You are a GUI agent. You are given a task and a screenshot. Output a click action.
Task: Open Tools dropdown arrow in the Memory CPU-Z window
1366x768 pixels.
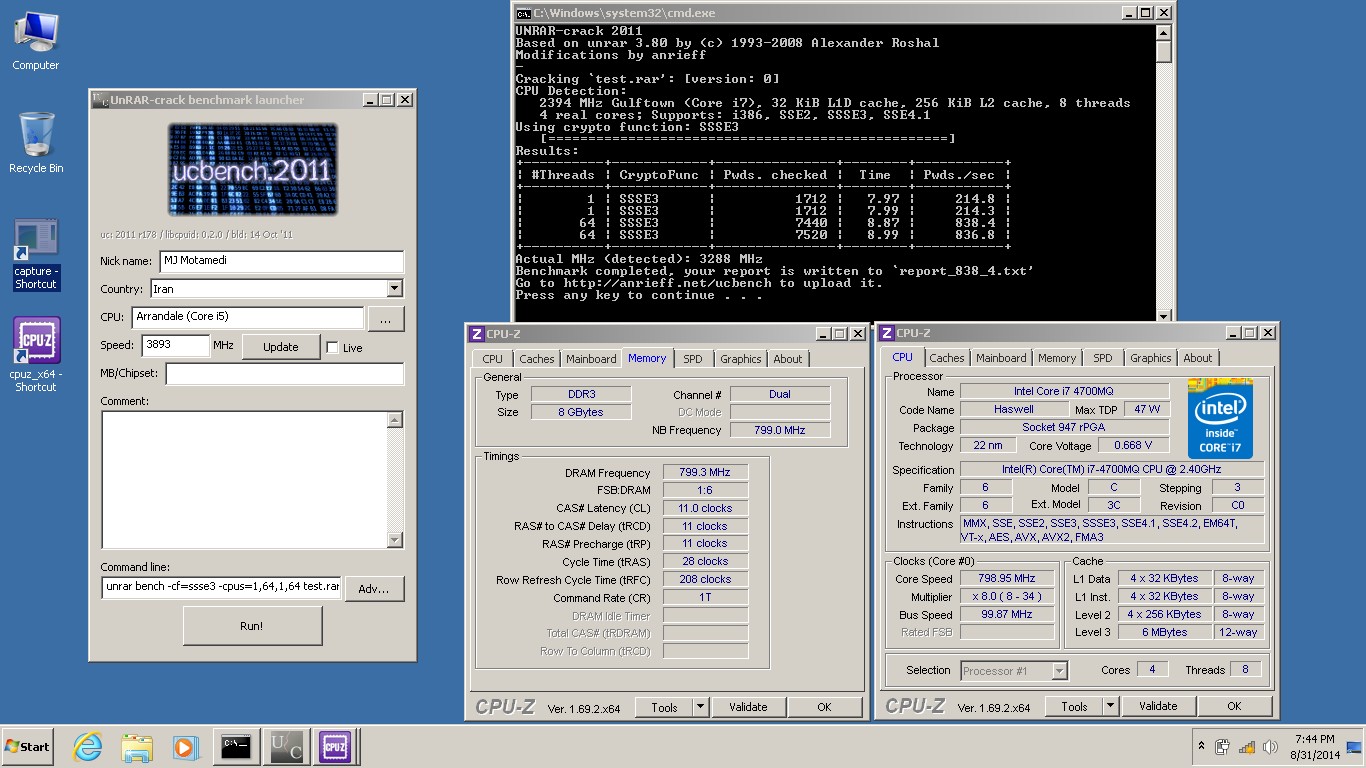700,707
